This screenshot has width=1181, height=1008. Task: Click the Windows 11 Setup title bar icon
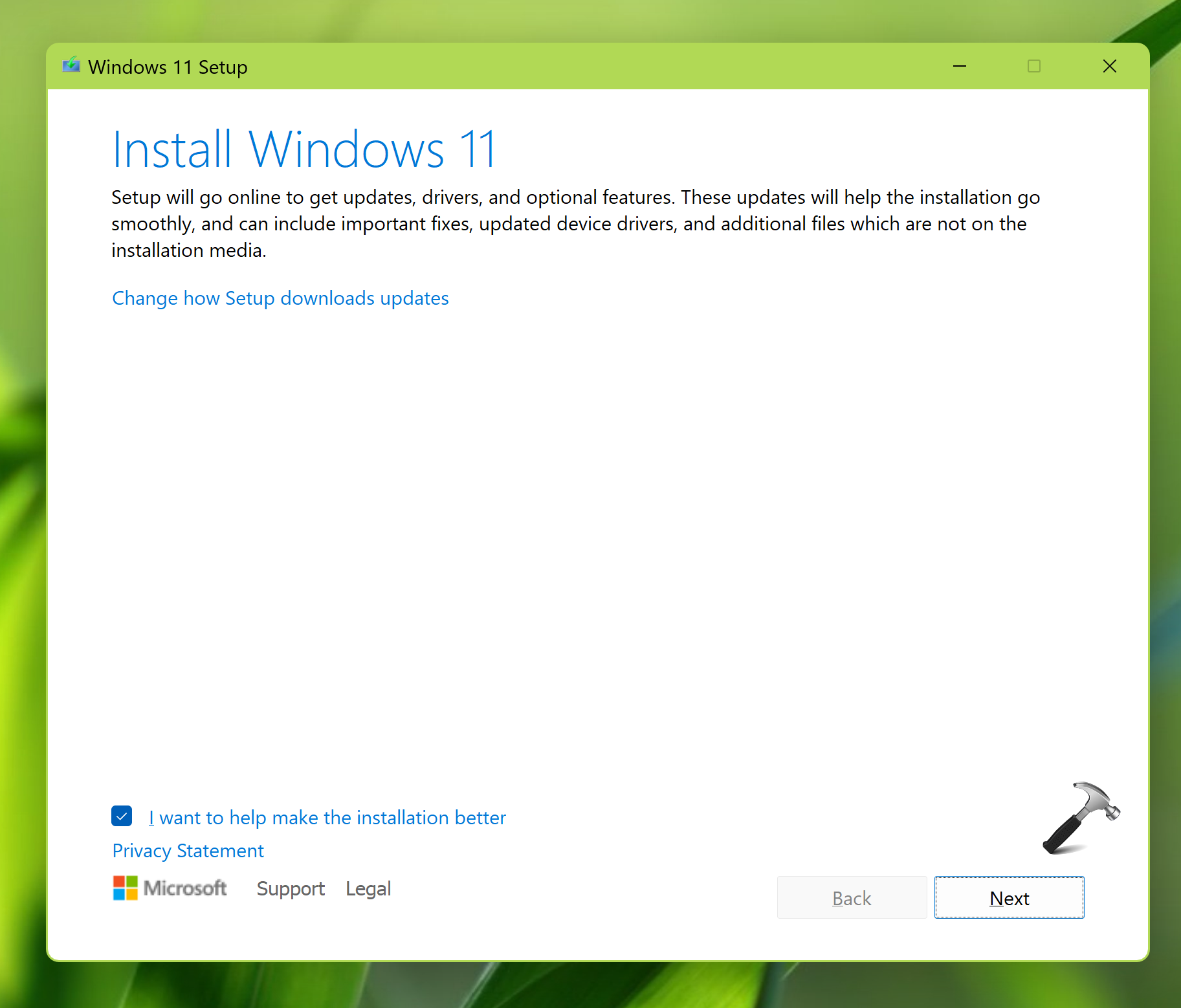click(71, 65)
